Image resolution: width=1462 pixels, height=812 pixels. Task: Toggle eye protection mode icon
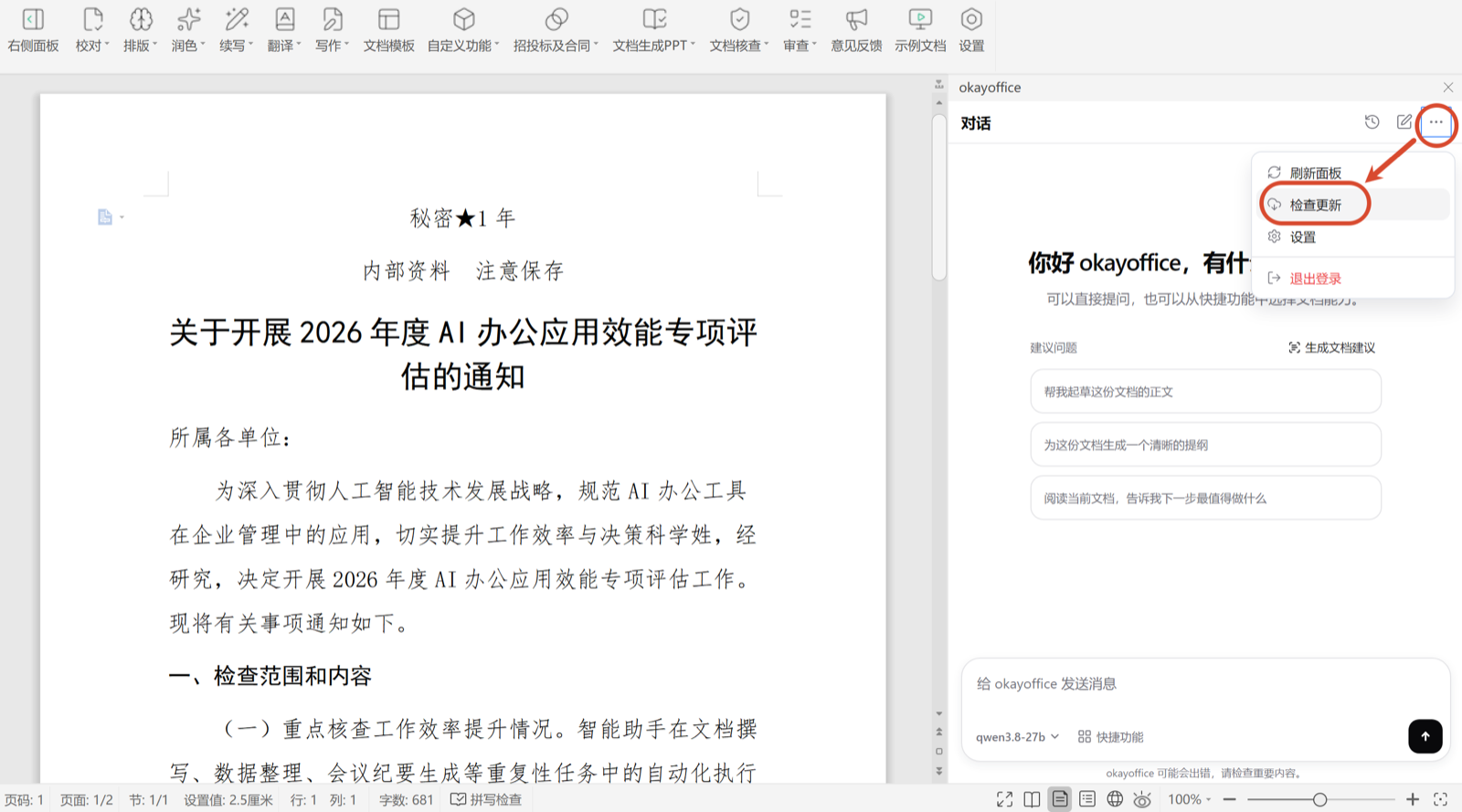1142,799
